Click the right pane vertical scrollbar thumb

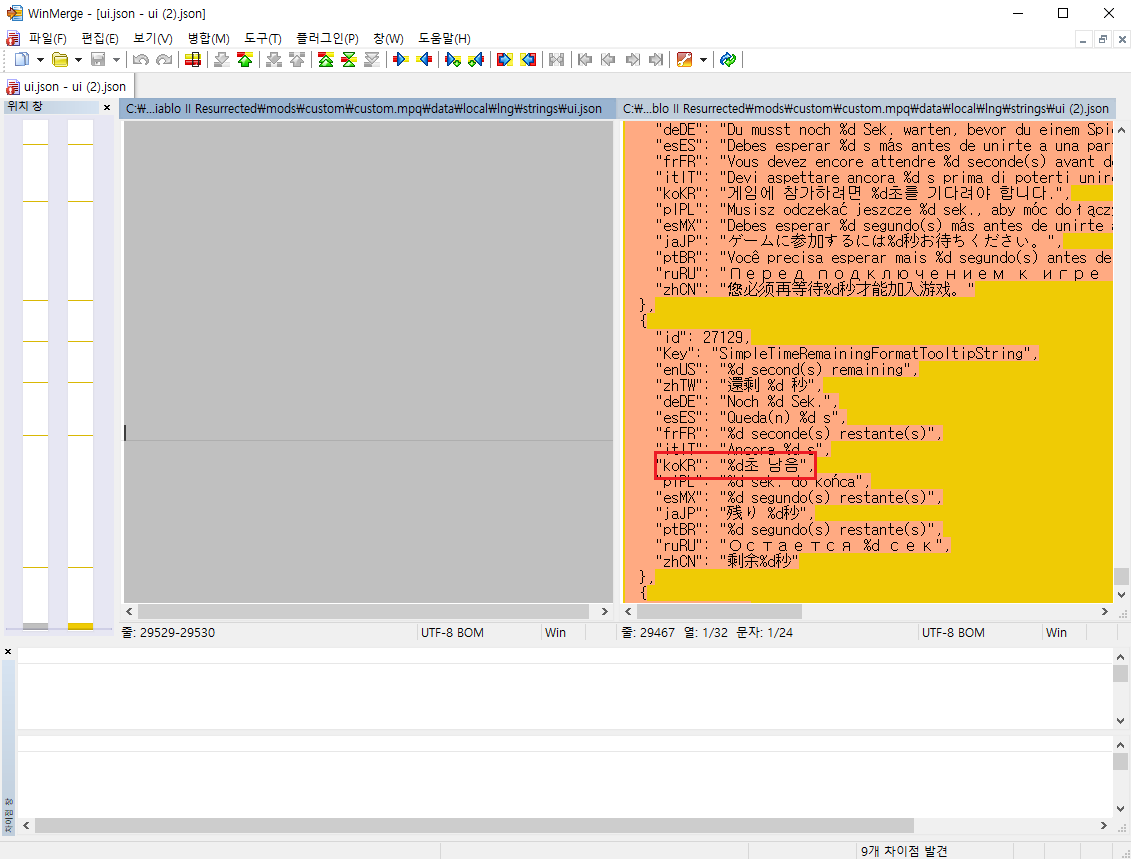(x=1121, y=576)
